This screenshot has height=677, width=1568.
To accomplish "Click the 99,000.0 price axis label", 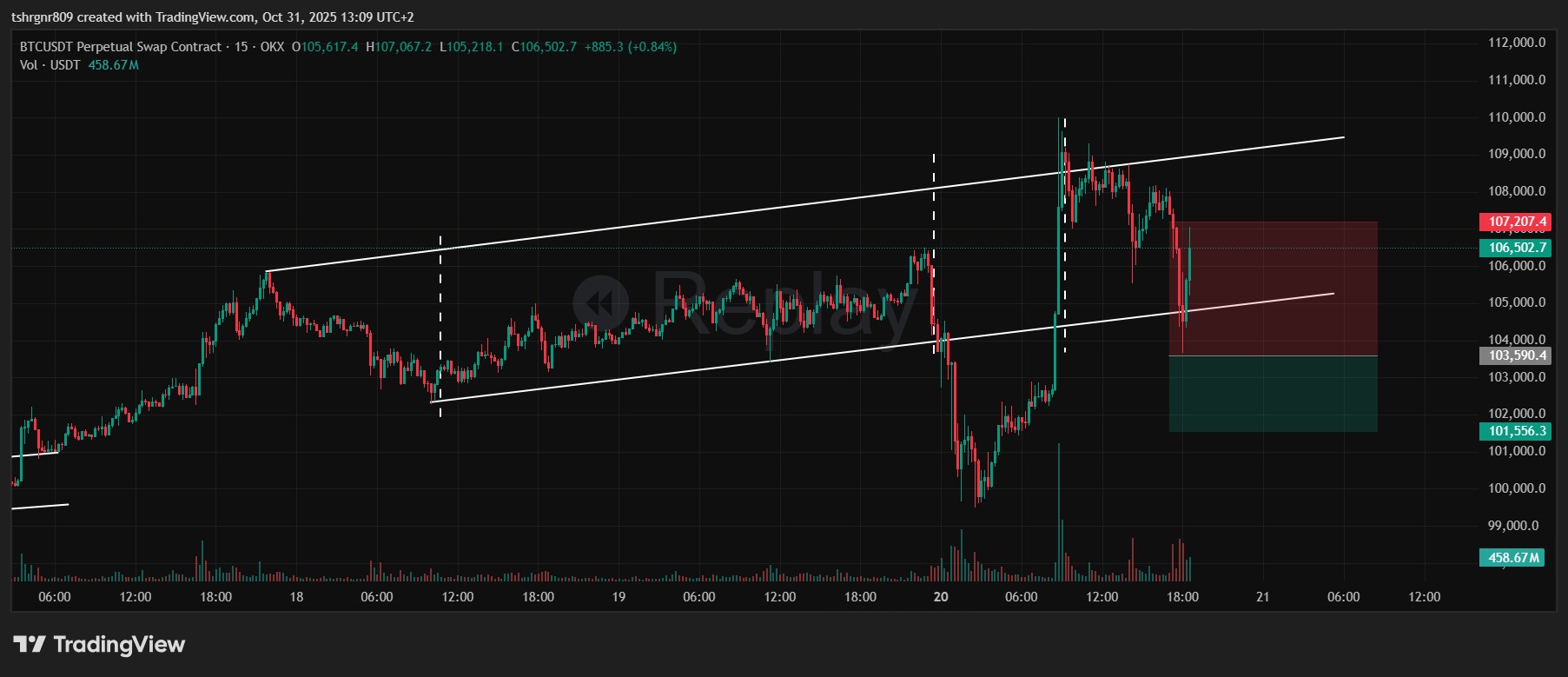I will click(1513, 526).
